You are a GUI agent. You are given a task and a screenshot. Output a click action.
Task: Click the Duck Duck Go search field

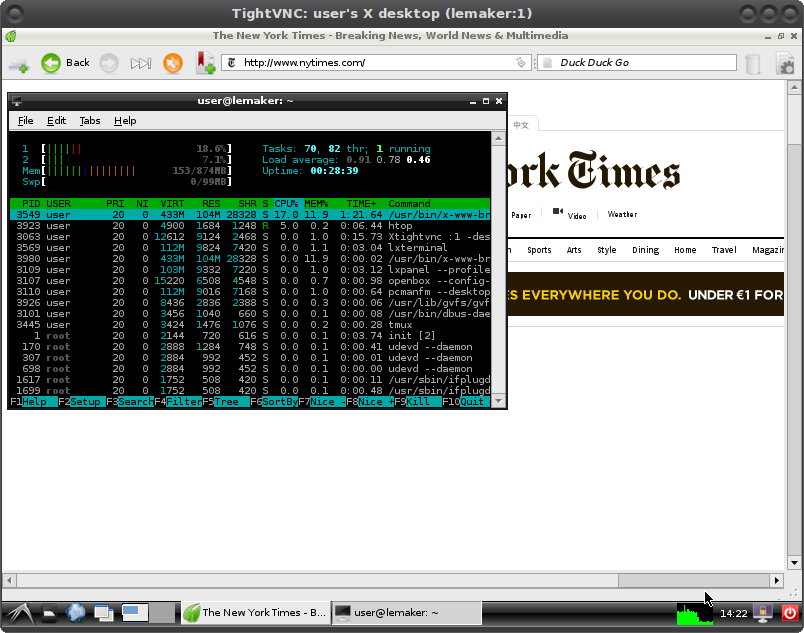tap(636, 63)
